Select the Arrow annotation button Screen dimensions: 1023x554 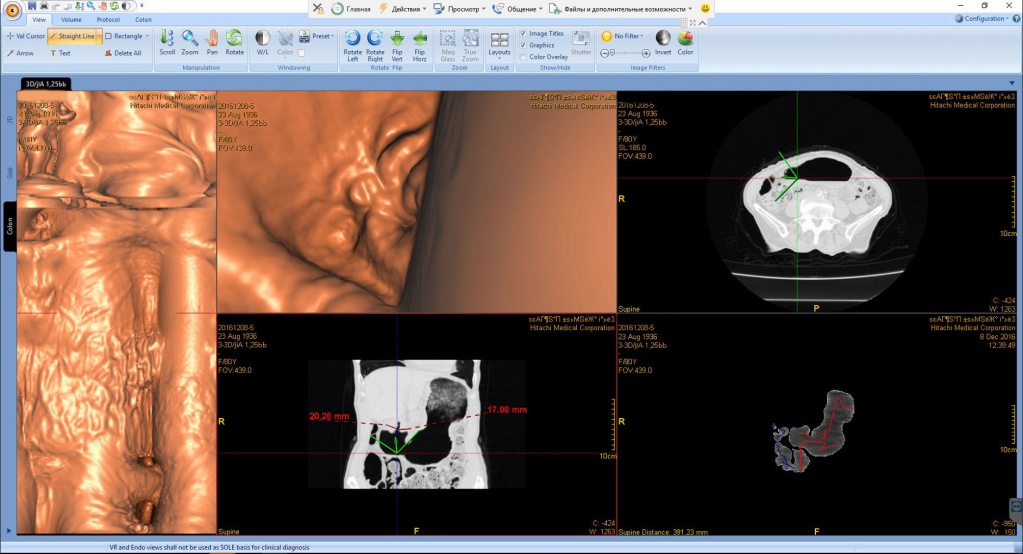click(x=20, y=53)
